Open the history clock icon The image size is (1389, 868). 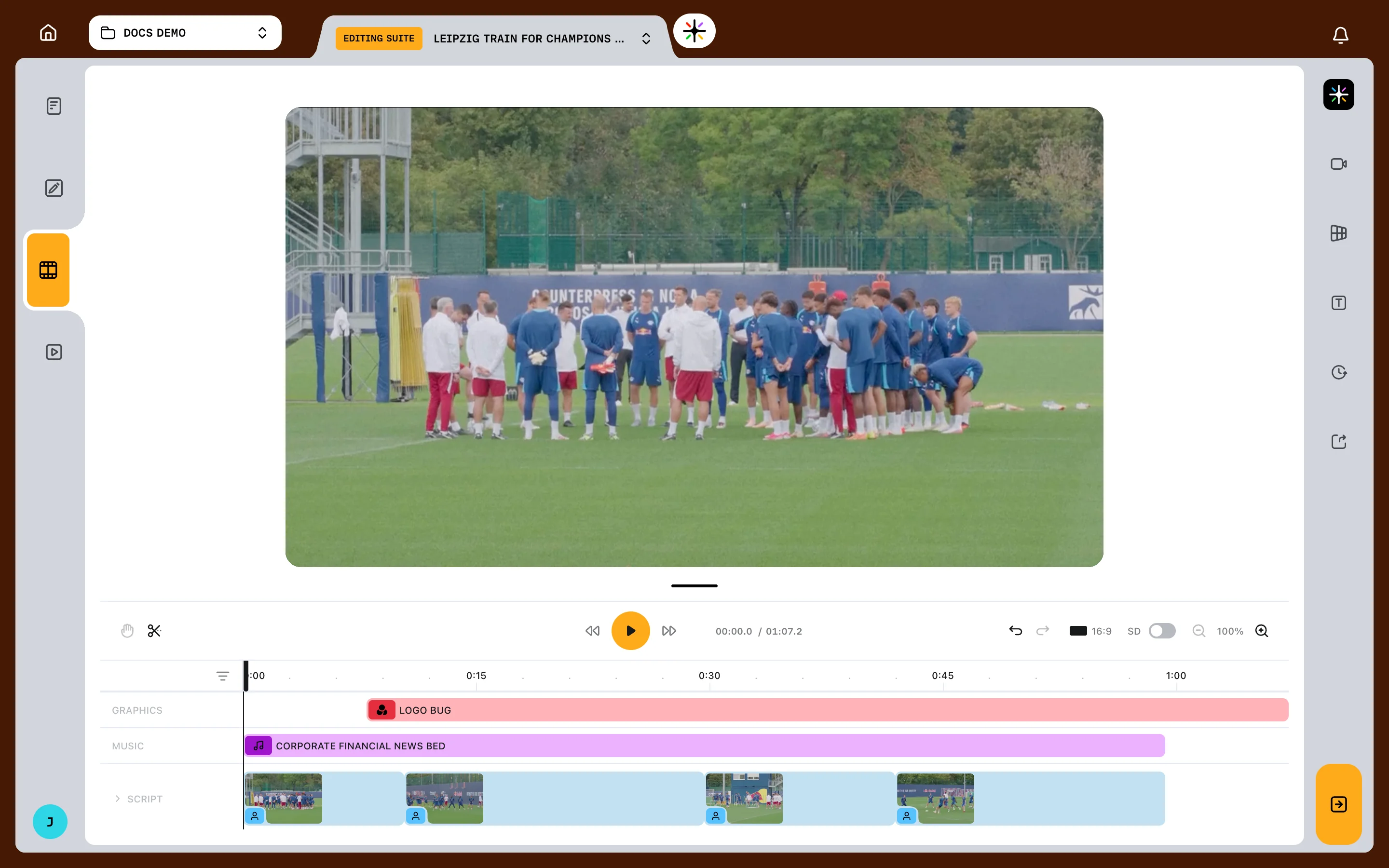tap(1338, 373)
